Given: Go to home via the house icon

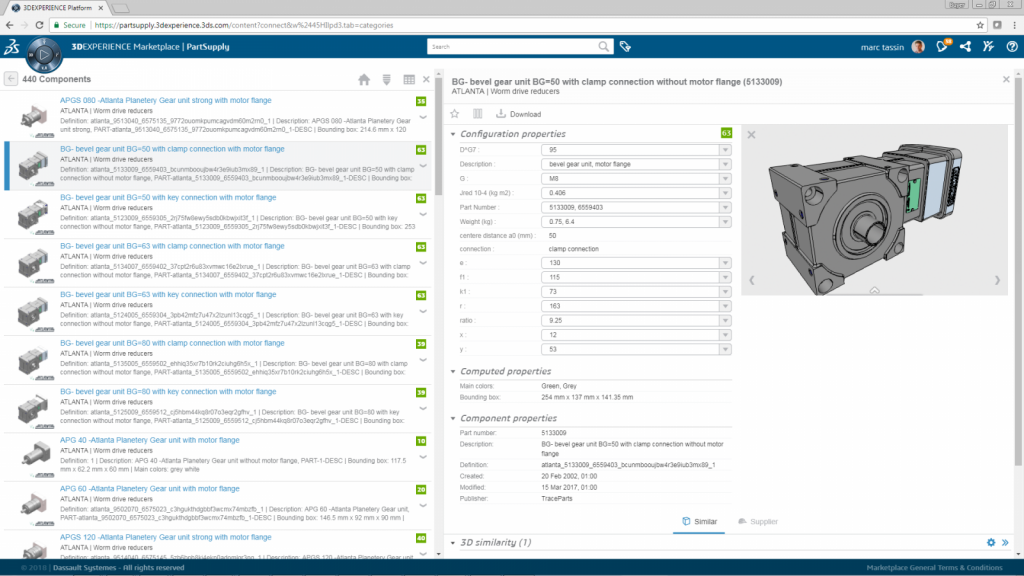Looking at the screenshot, I should (365, 79).
